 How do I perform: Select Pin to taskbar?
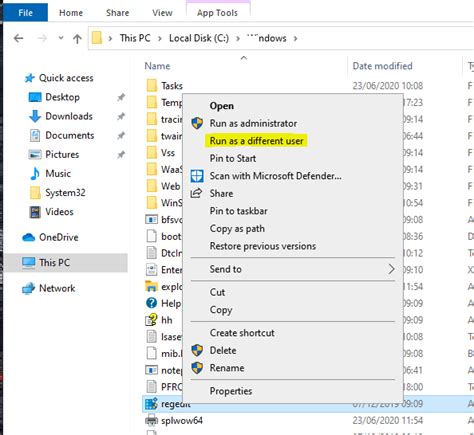[239, 211]
